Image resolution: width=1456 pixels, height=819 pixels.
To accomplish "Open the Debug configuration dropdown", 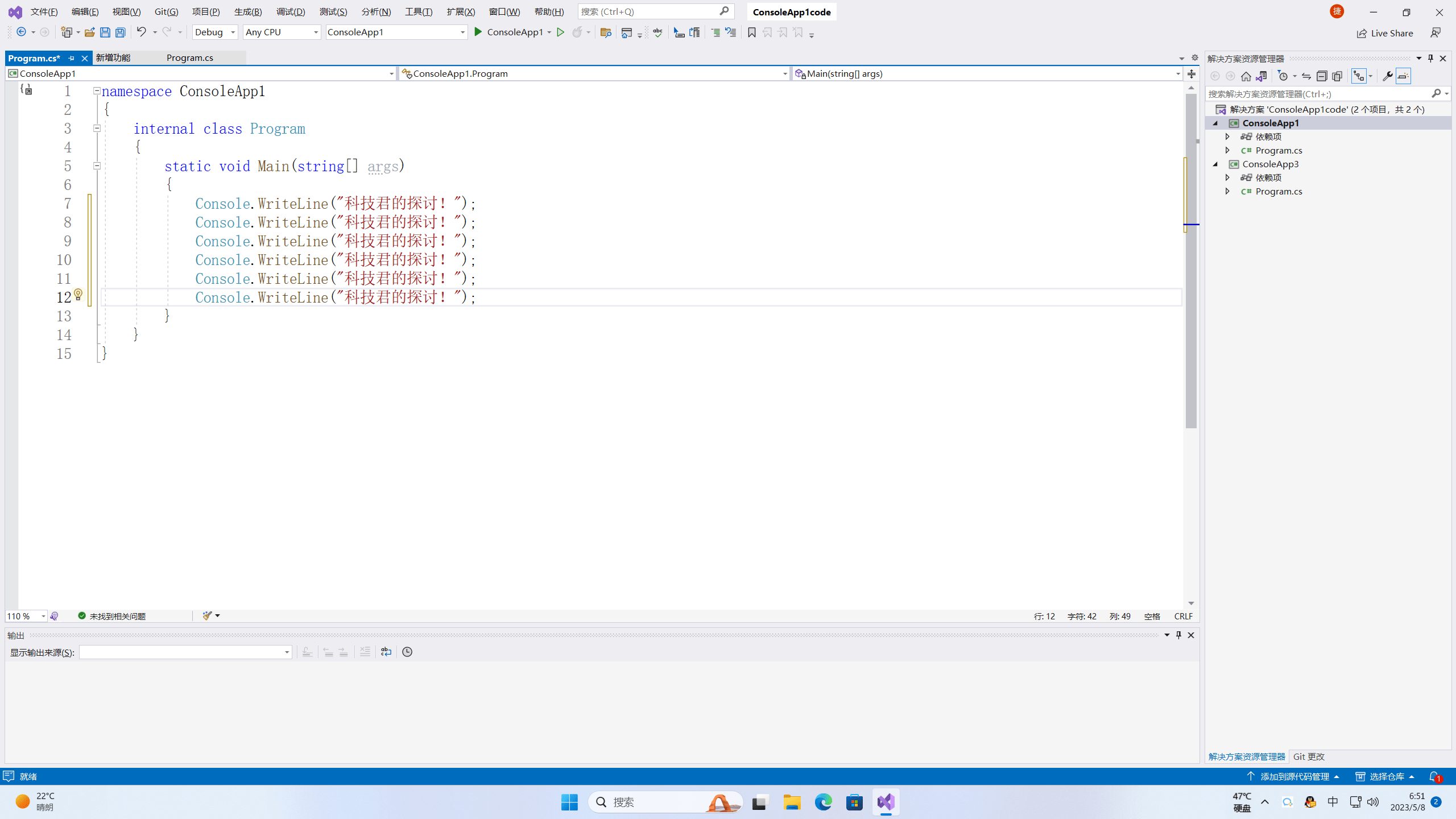I will coord(214,32).
